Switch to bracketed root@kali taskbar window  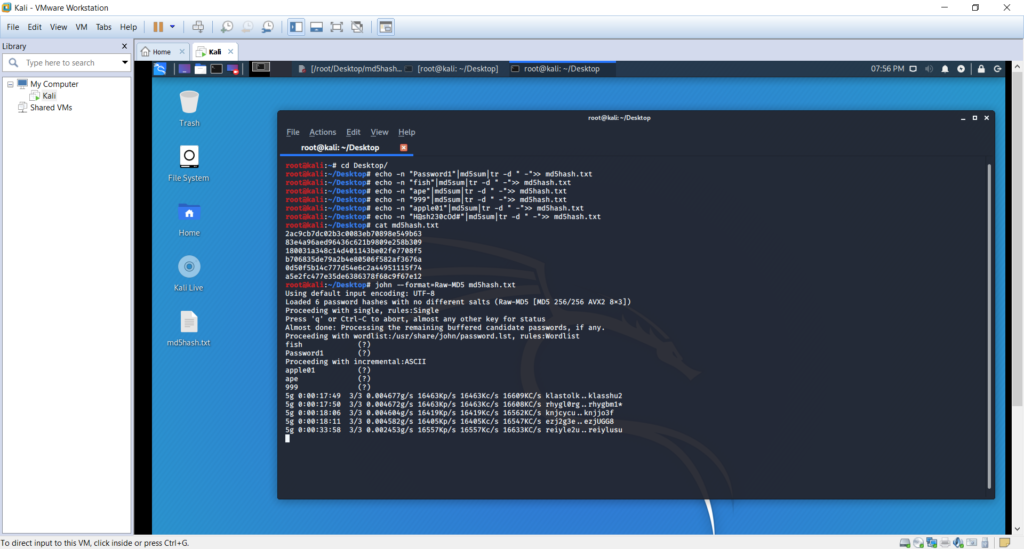452,69
